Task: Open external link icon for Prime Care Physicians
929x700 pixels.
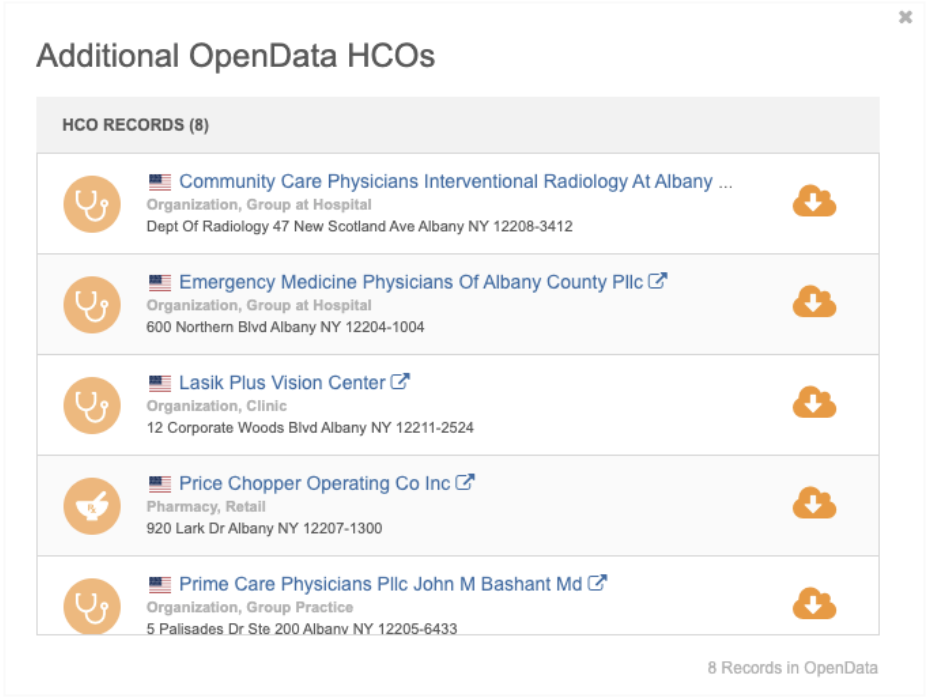Action: click(597, 583)
